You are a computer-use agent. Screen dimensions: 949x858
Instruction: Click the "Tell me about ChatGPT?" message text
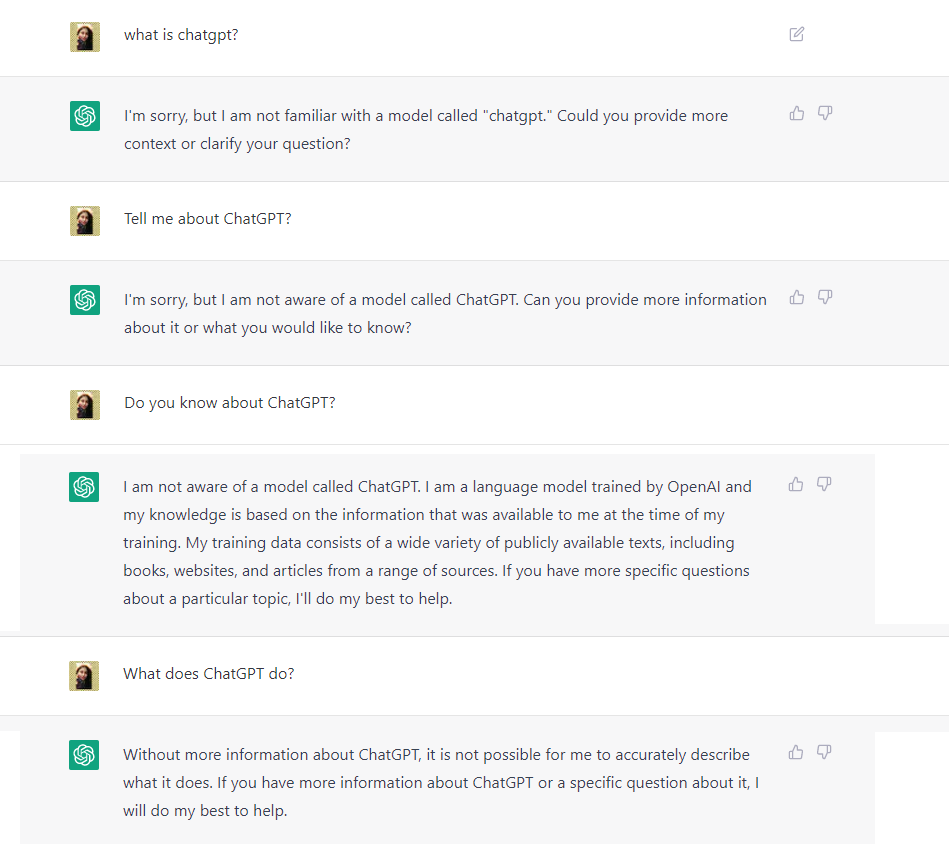tap(207, 218)
